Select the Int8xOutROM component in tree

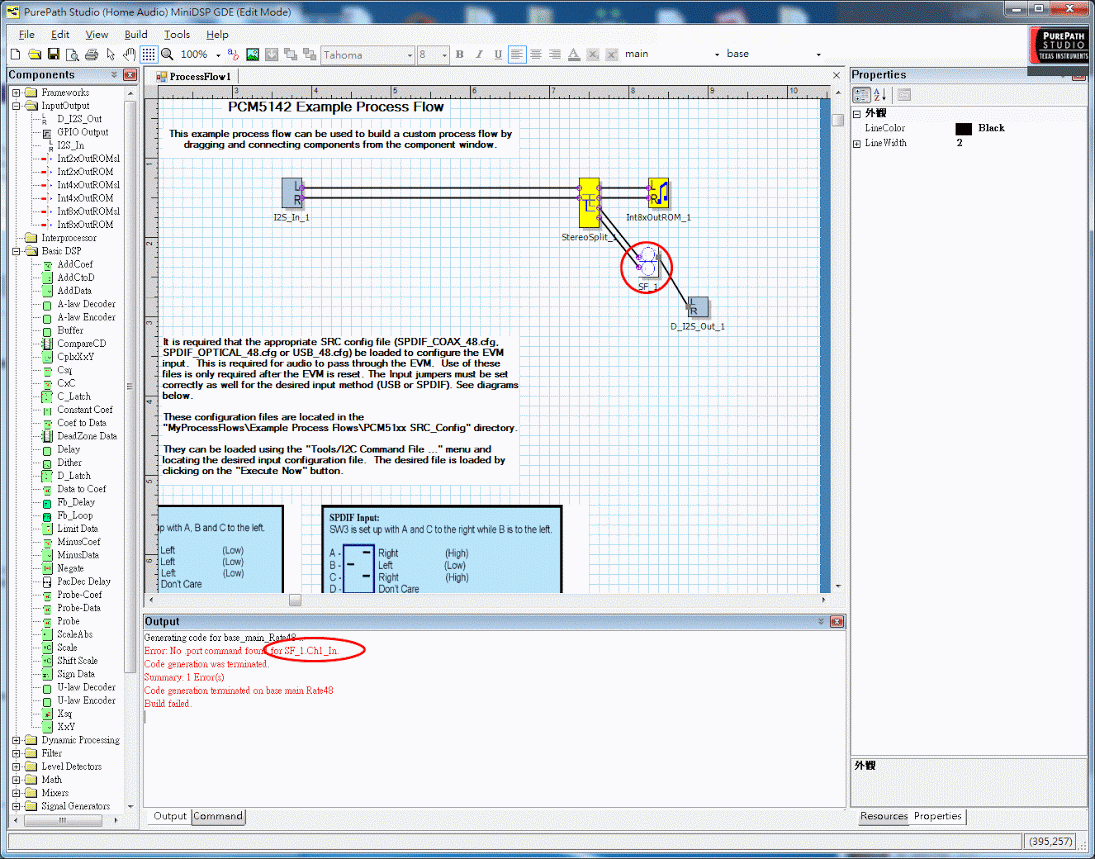click(x=84, y=224)
